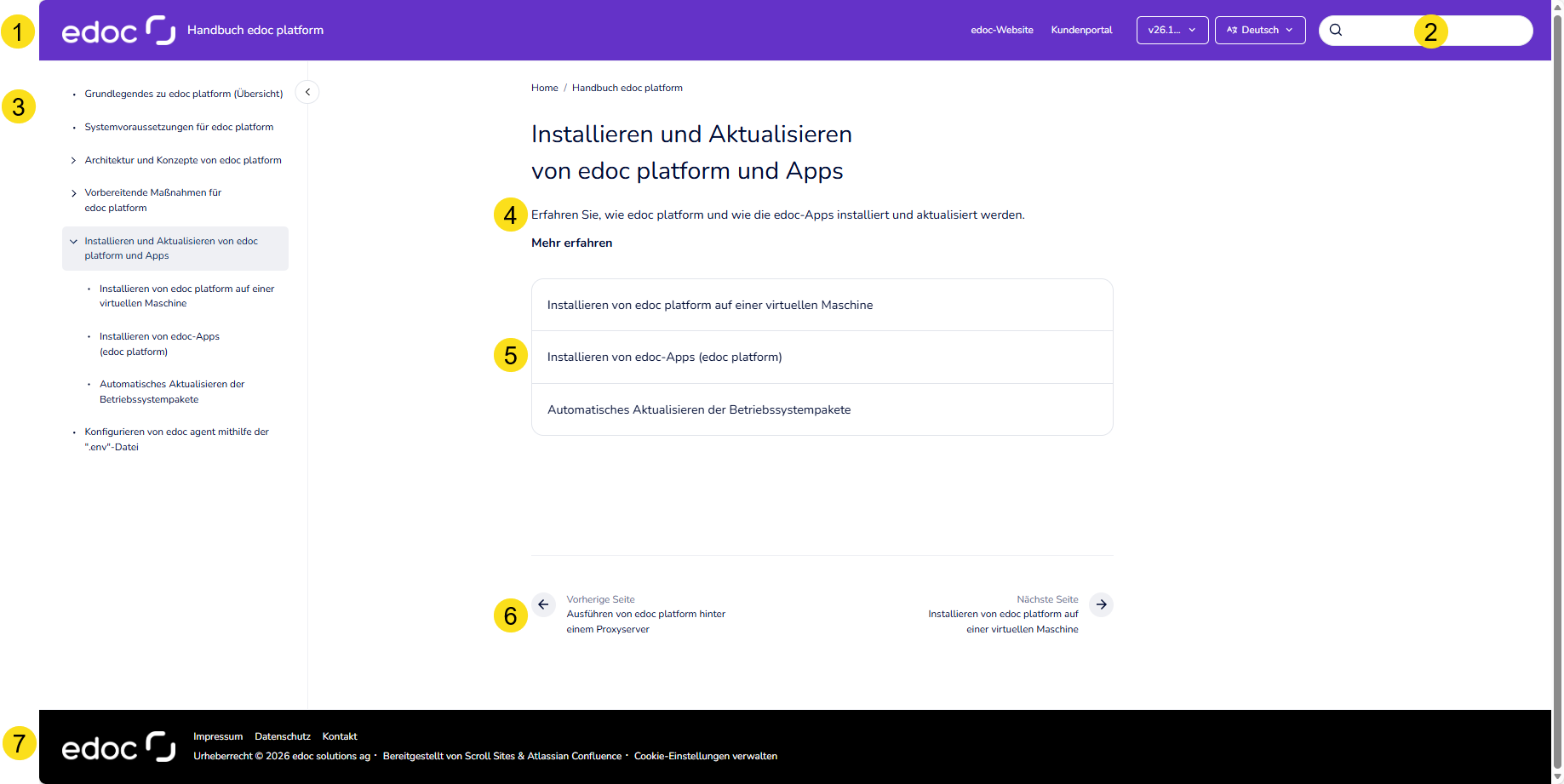Open the edoc-Website menu item
Viewport: 1564px width, 784px height.
tap(1002, 30)
